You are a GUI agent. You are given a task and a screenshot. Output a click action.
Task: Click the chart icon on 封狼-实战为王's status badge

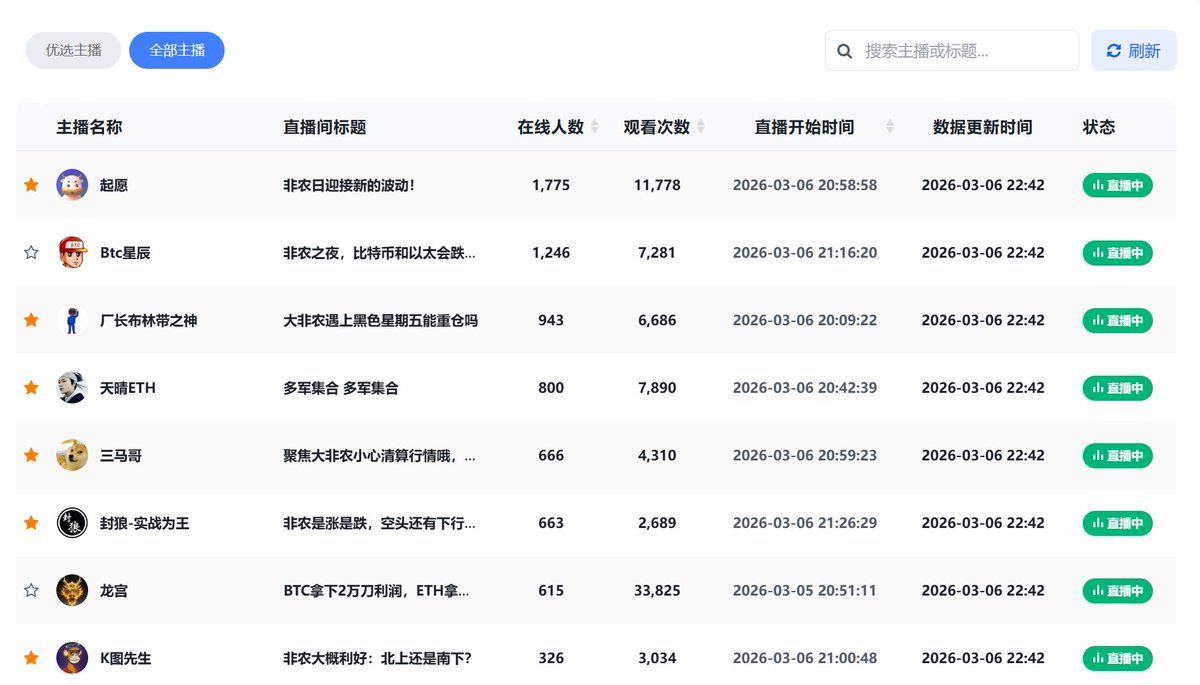(1098, 523)
